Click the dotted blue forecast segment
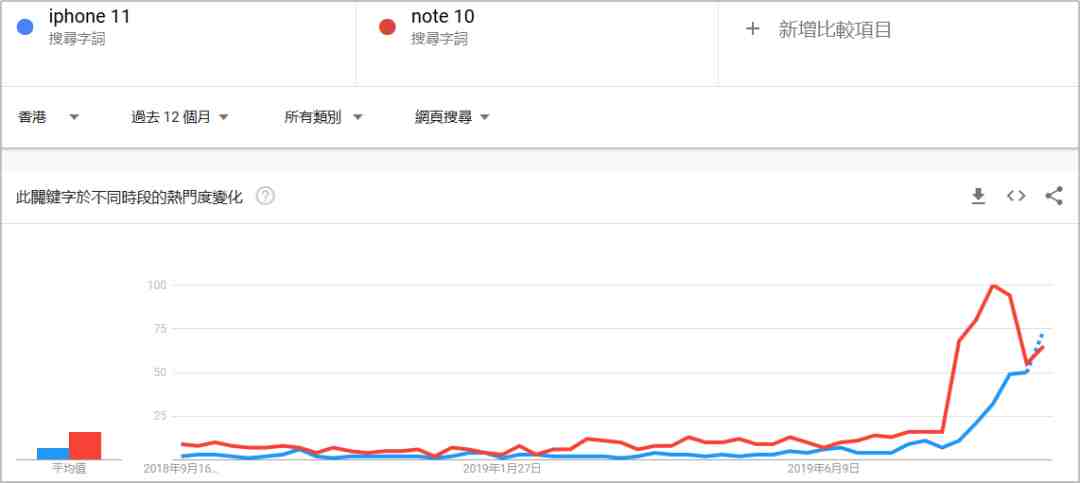This screenshot has width=1080, height=483. 1035,352
